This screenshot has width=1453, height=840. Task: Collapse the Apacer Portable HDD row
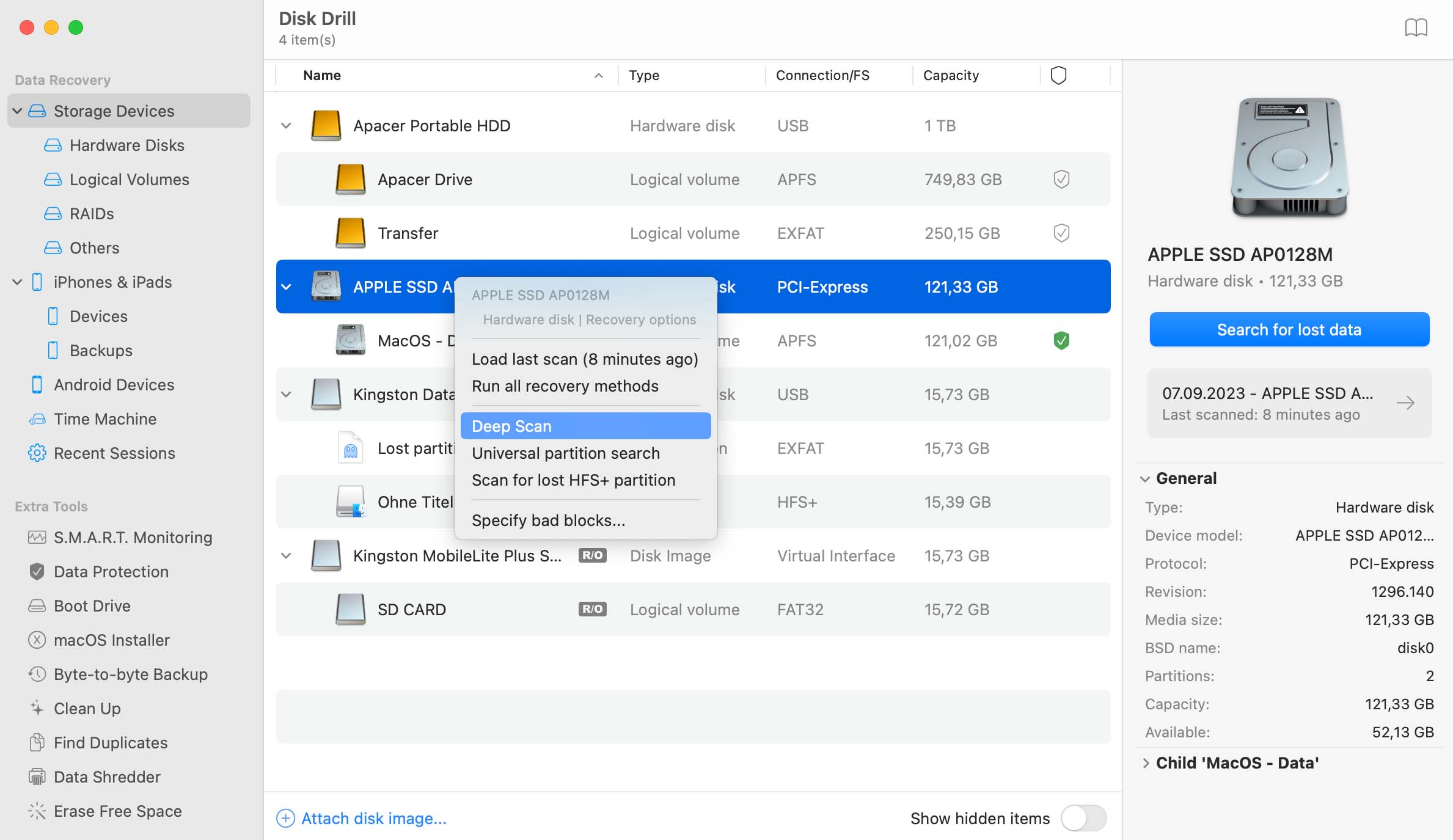click(x=286, y=125)
